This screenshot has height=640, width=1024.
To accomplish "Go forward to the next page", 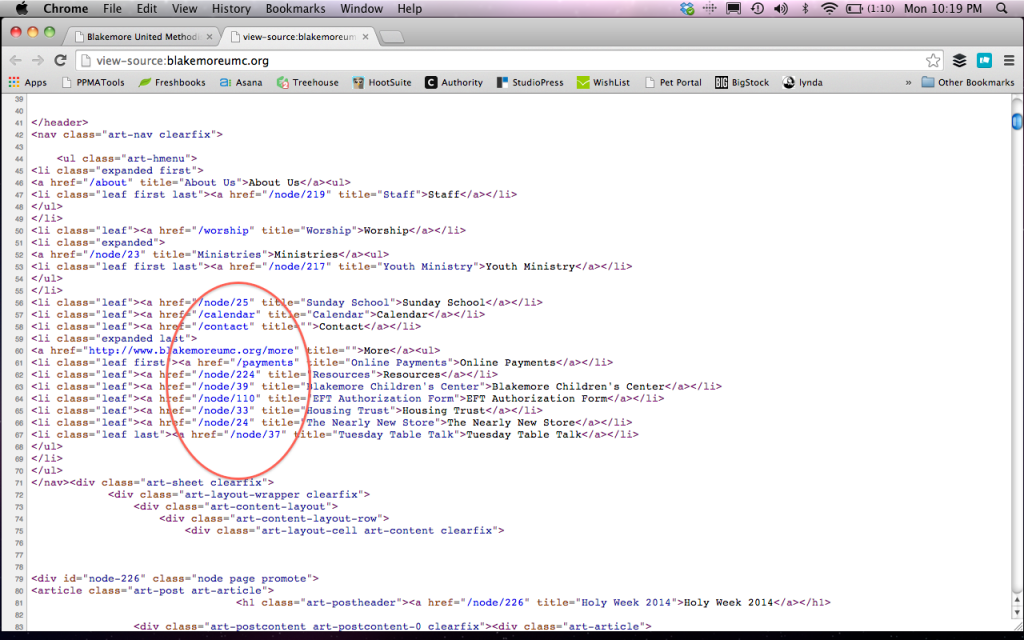I will point(38,61).
